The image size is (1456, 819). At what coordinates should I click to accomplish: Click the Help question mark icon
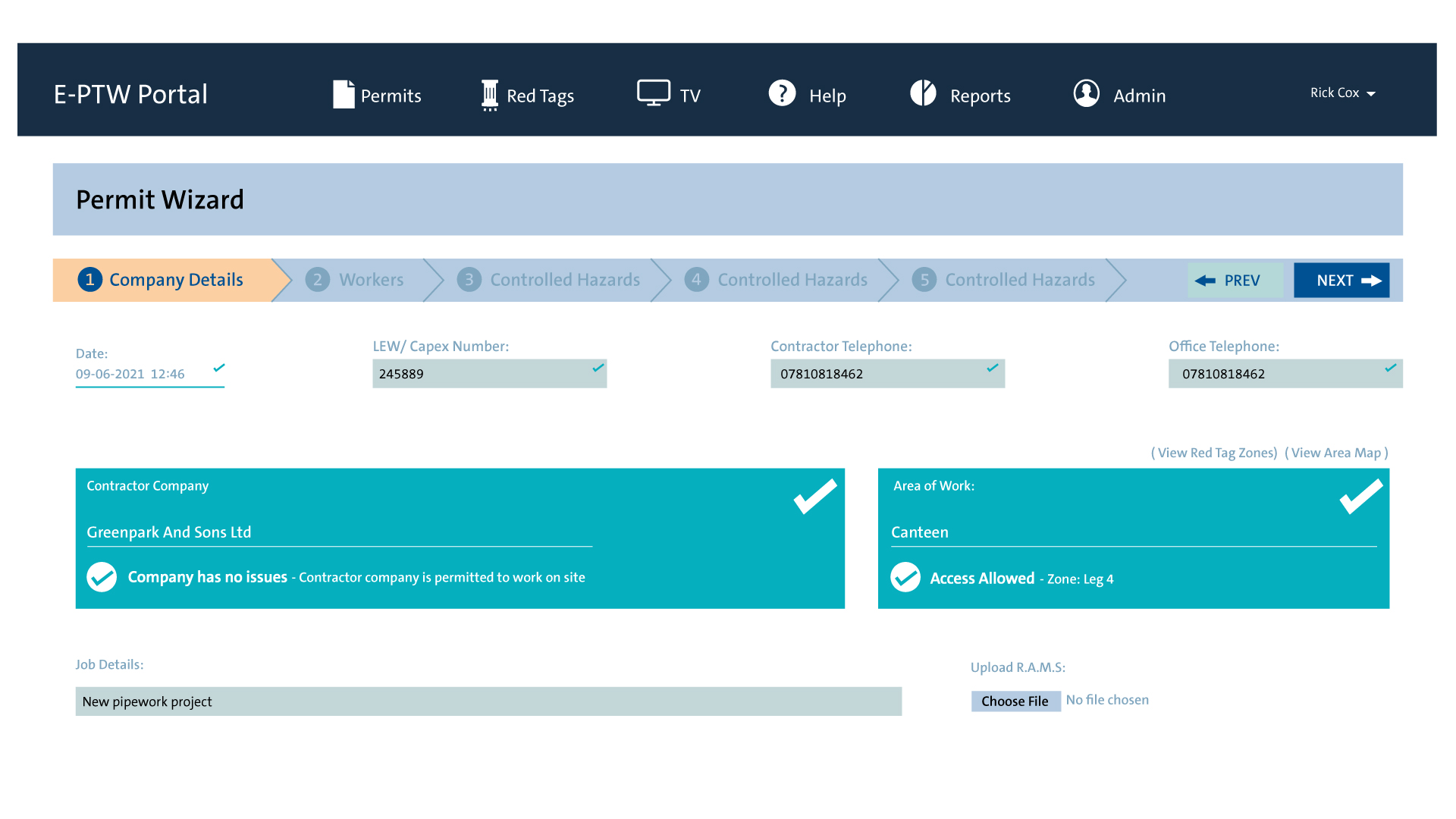(782, 93)
